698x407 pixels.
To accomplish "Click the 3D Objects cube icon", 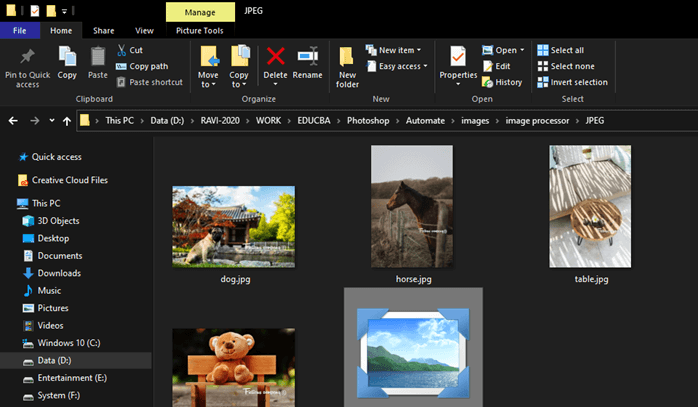I will click(x=28, y=221).
